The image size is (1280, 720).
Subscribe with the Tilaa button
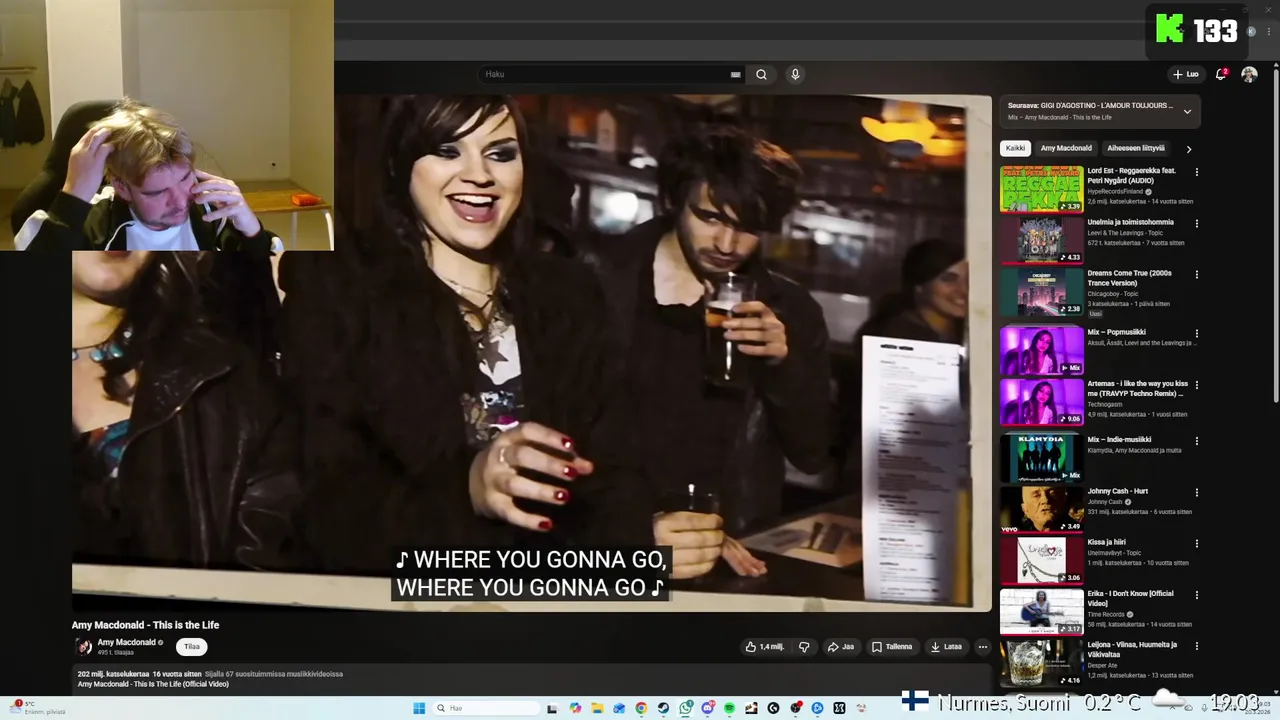[191, 647]
